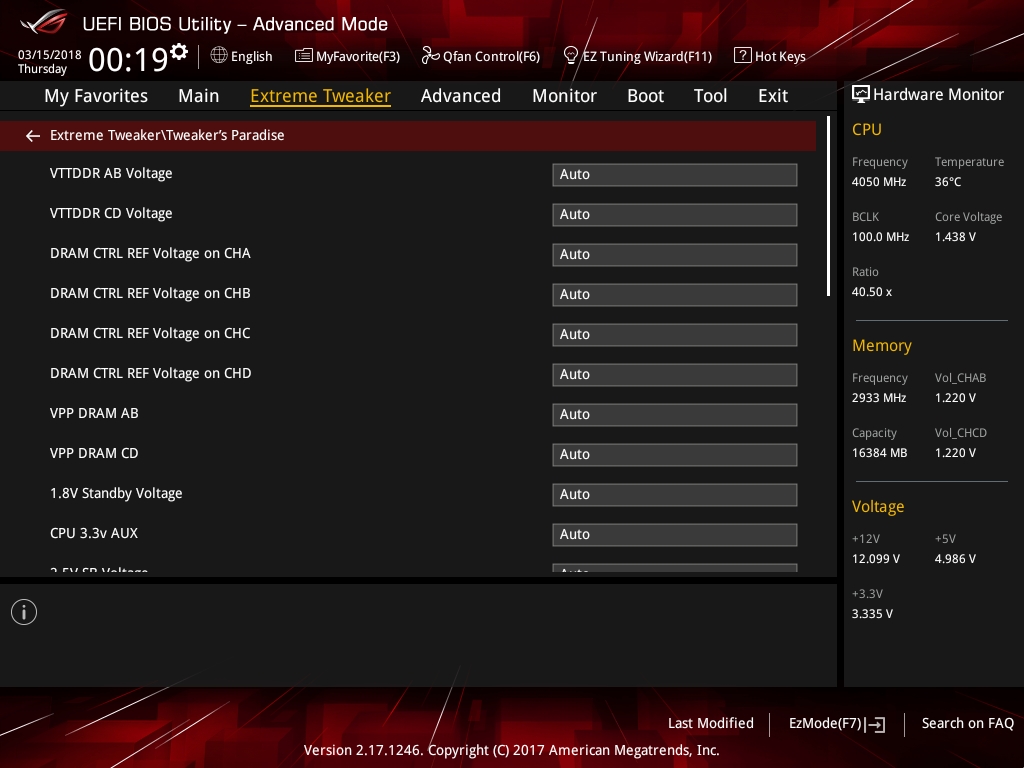Viewport: 1024px width, 768px height.
Task: Click the 40.50 x ratio value
Action: click(x=872, y=292)
